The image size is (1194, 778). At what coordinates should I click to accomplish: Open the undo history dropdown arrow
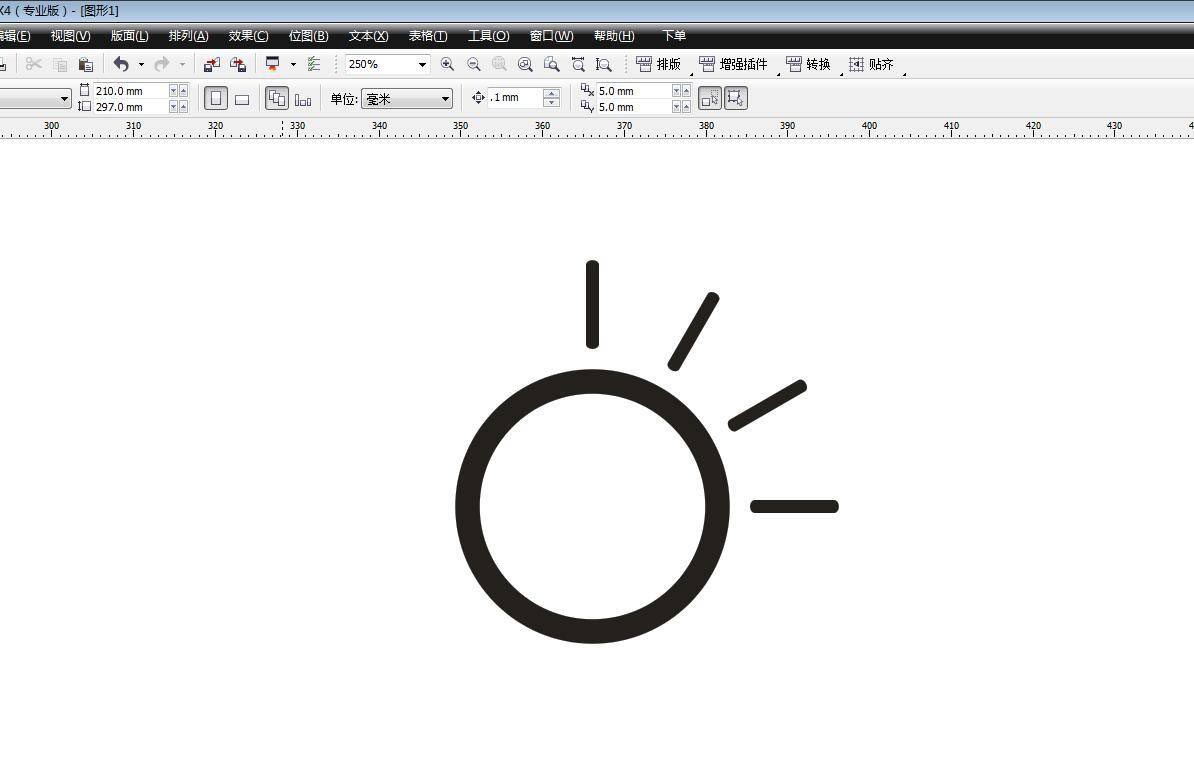141,64
